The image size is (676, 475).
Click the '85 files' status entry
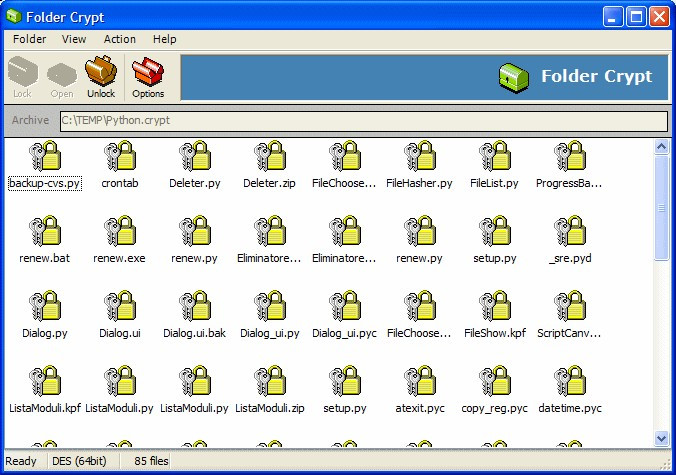coord(151,461)
